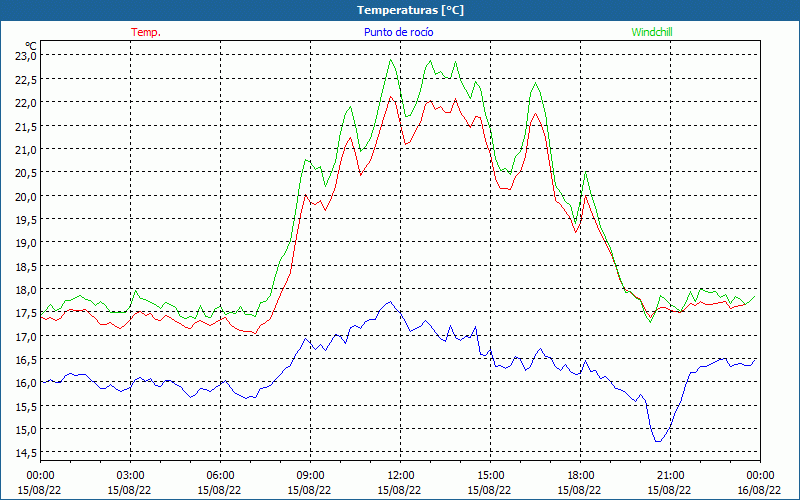This screenshot has height=500, width=800.
Task: Click the 00:00 time label dated 15/08/22
Action: click(x=40, y=476)
